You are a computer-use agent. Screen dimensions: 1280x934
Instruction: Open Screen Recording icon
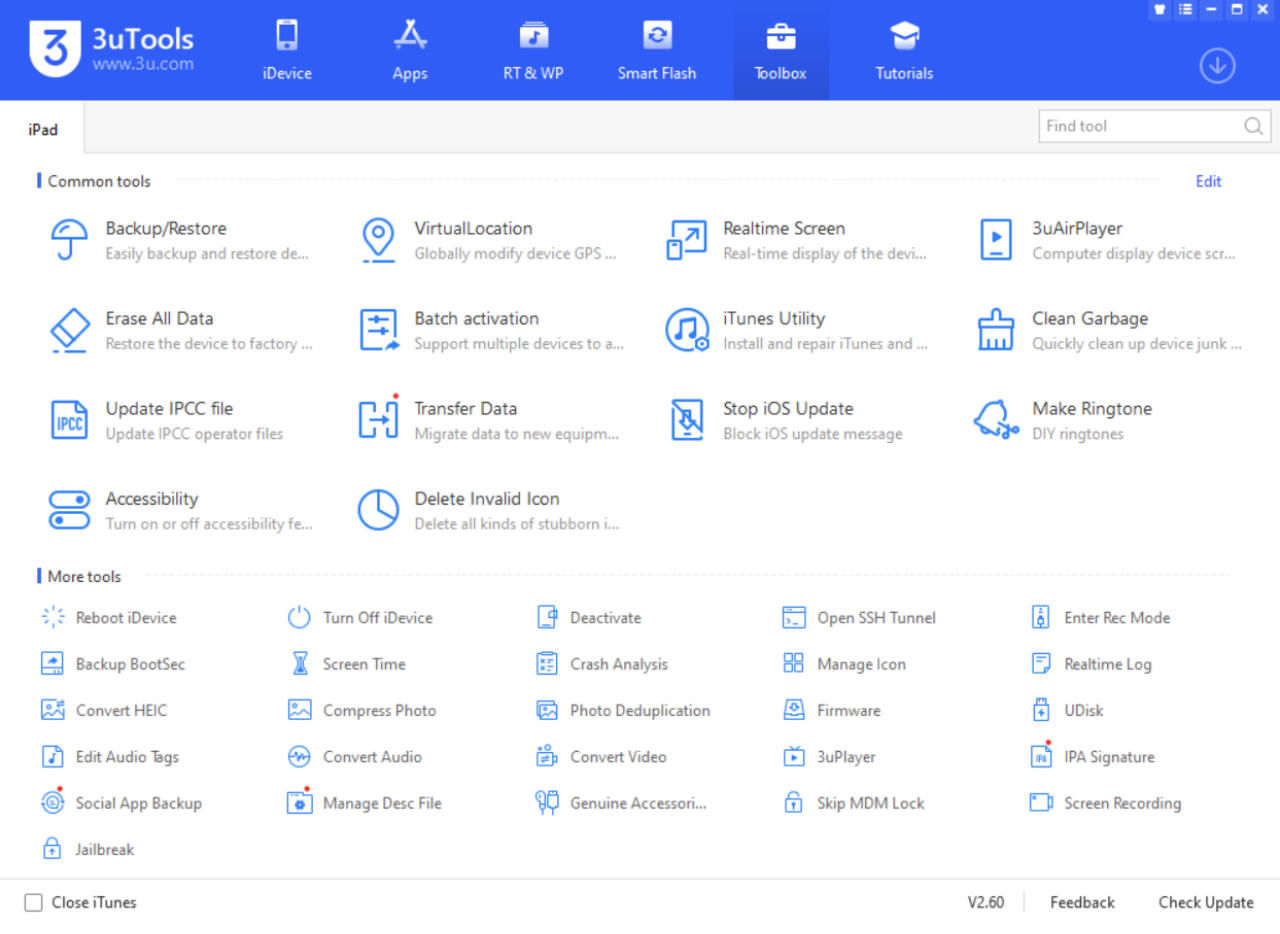[x=1041, y=802]
